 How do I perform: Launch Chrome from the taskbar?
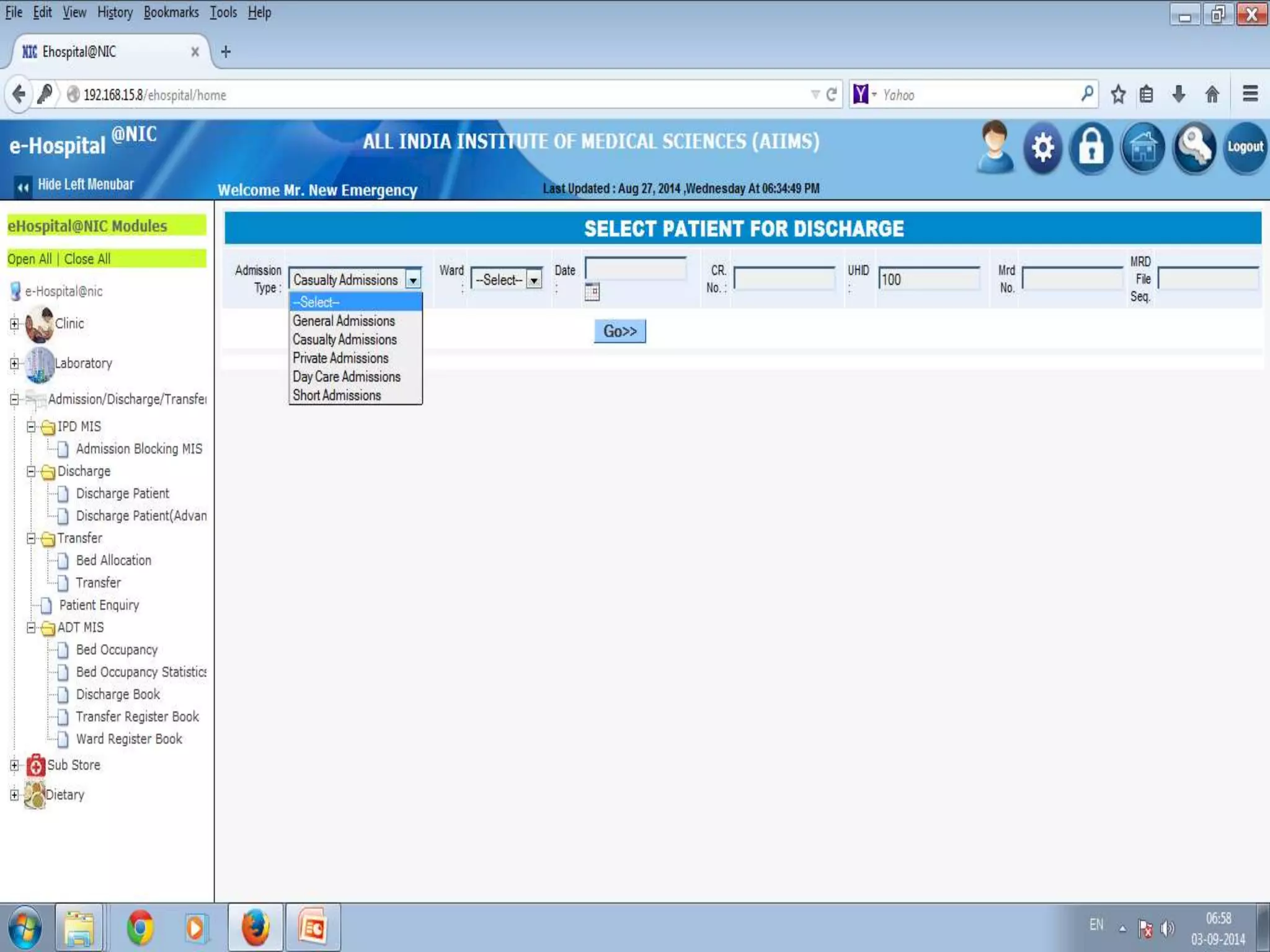point(140,928)
